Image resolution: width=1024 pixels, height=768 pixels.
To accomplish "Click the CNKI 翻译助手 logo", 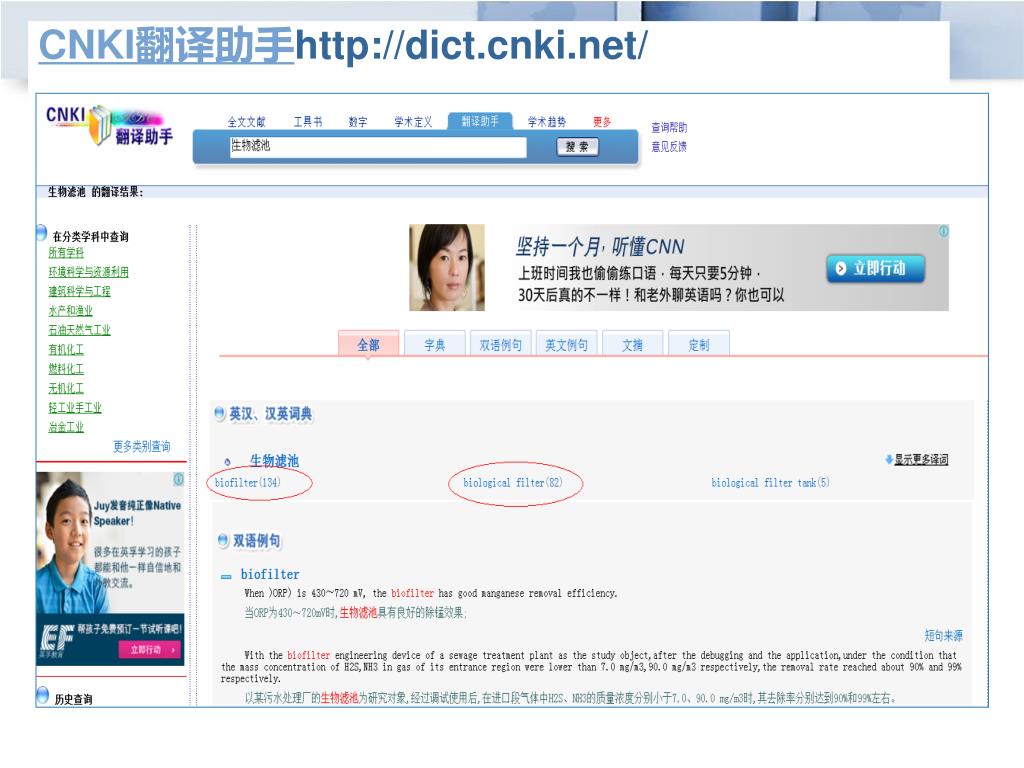I will tap(110, 125).
